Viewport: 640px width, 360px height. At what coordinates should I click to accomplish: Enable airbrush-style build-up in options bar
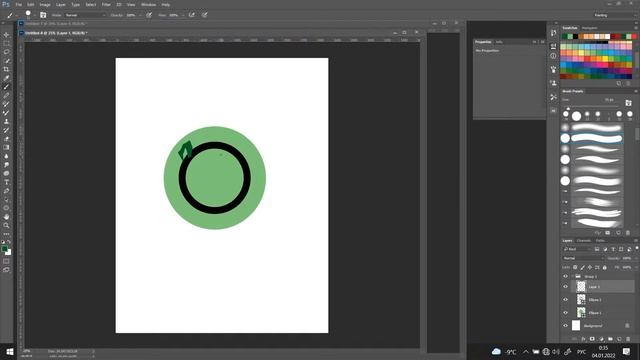(191, 15)
